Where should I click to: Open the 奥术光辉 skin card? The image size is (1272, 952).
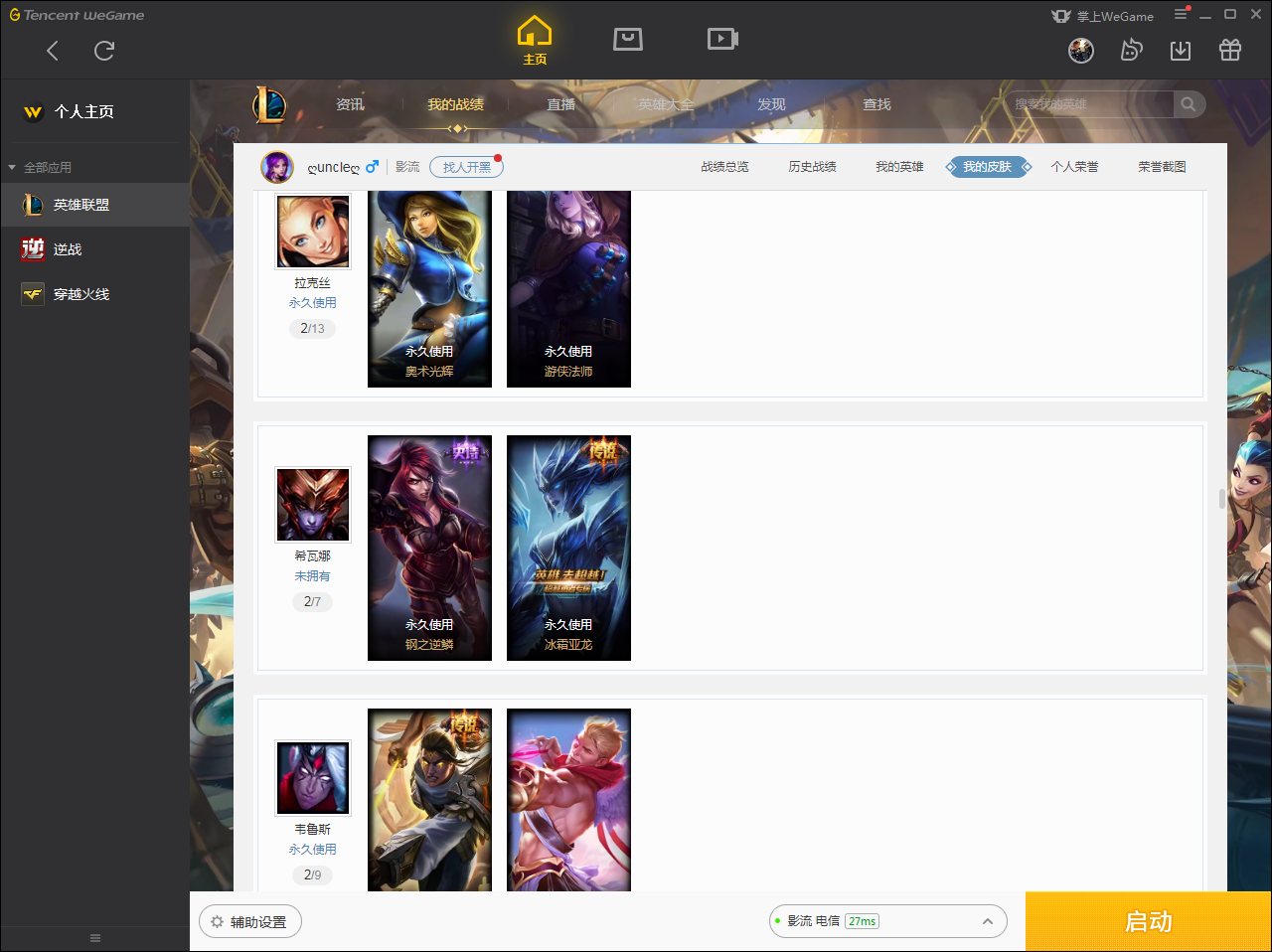[x=429, y=288]
